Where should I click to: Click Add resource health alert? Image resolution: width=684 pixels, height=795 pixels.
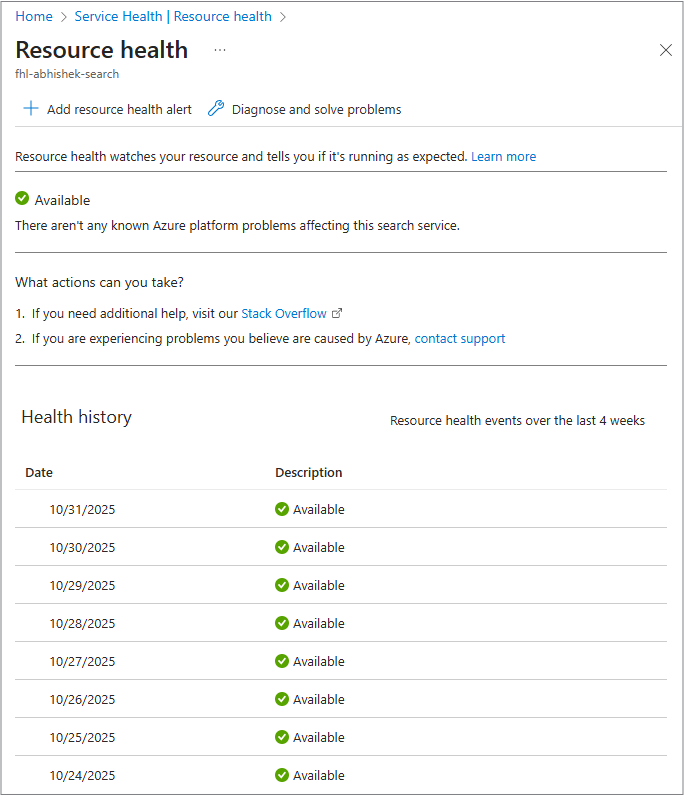[119, 109]
